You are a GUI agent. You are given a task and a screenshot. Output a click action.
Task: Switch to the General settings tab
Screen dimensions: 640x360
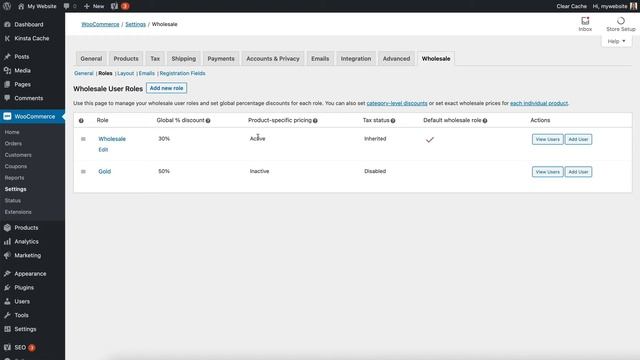pyautogui.click(x=91, y=59)
